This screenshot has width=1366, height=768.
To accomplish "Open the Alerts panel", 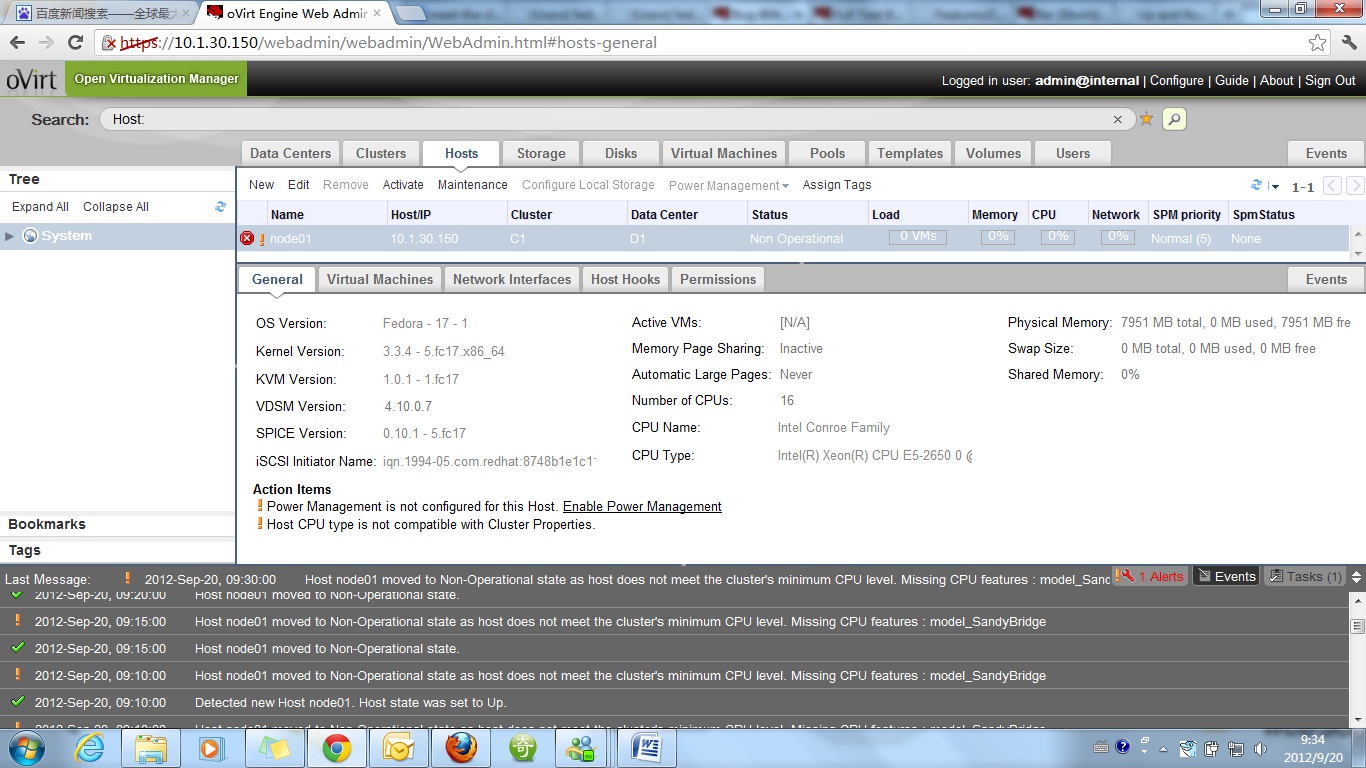I will [1152, 577].
